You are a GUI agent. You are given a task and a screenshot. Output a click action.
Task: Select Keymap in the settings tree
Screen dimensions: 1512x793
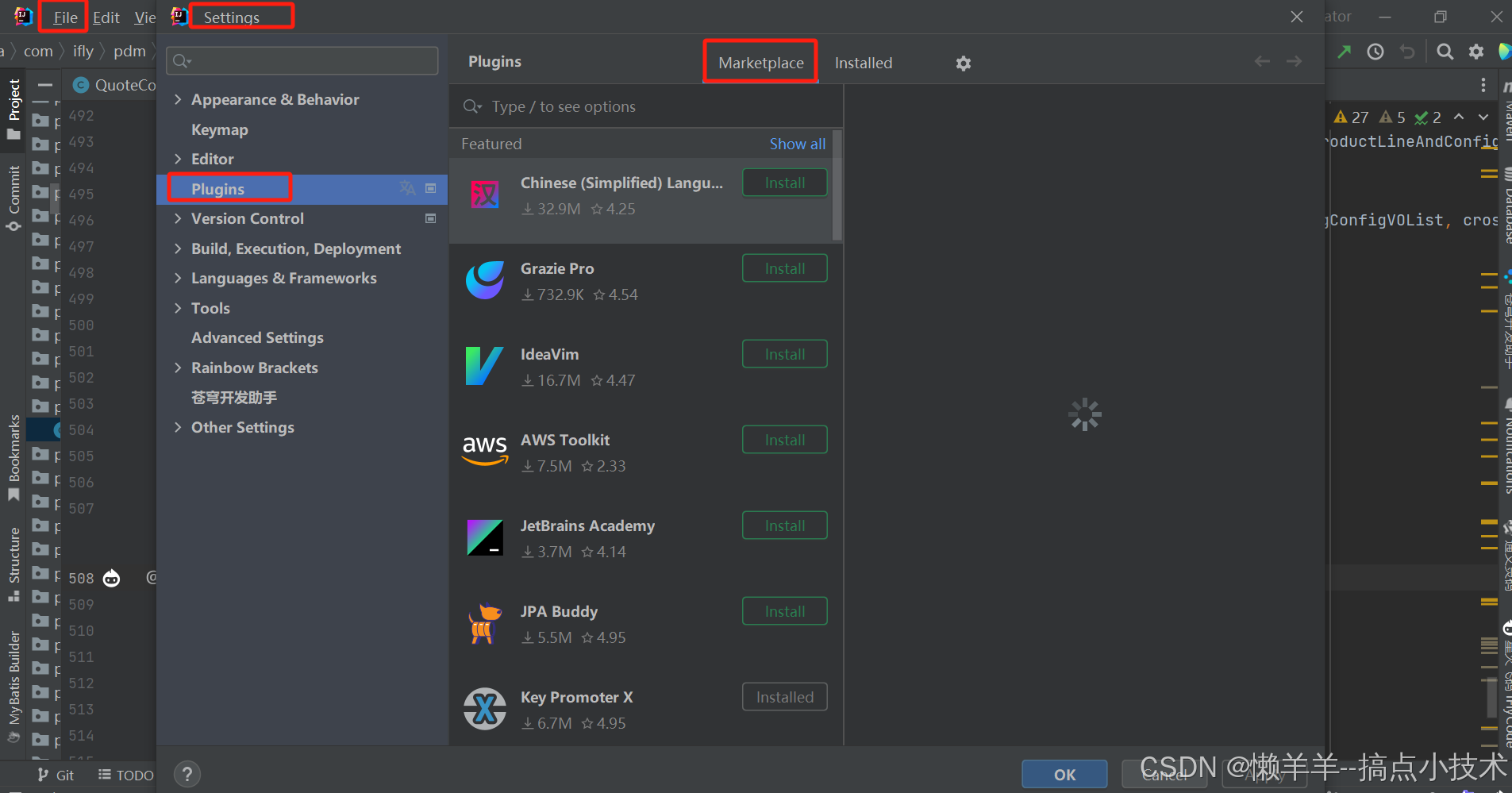pyautogui.click(x=220, y=129)
